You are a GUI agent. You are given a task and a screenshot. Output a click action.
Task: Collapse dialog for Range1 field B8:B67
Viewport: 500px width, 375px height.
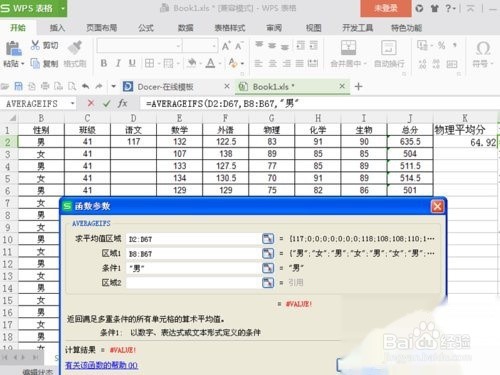[x=268, y=253]
